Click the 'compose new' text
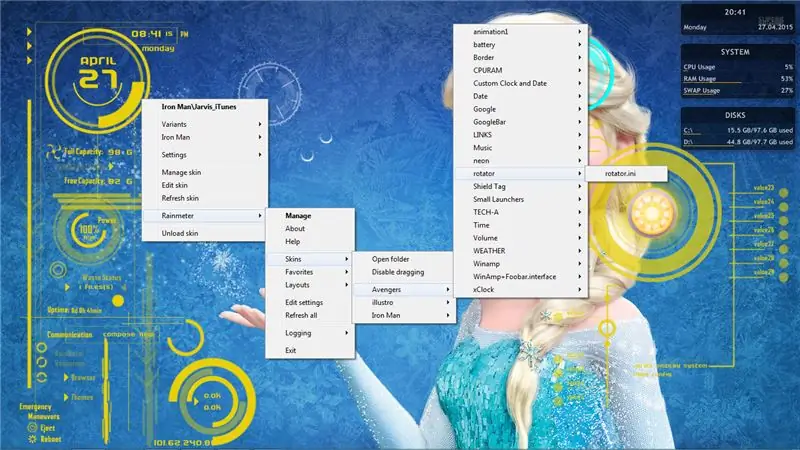 [x=128, y=334]
